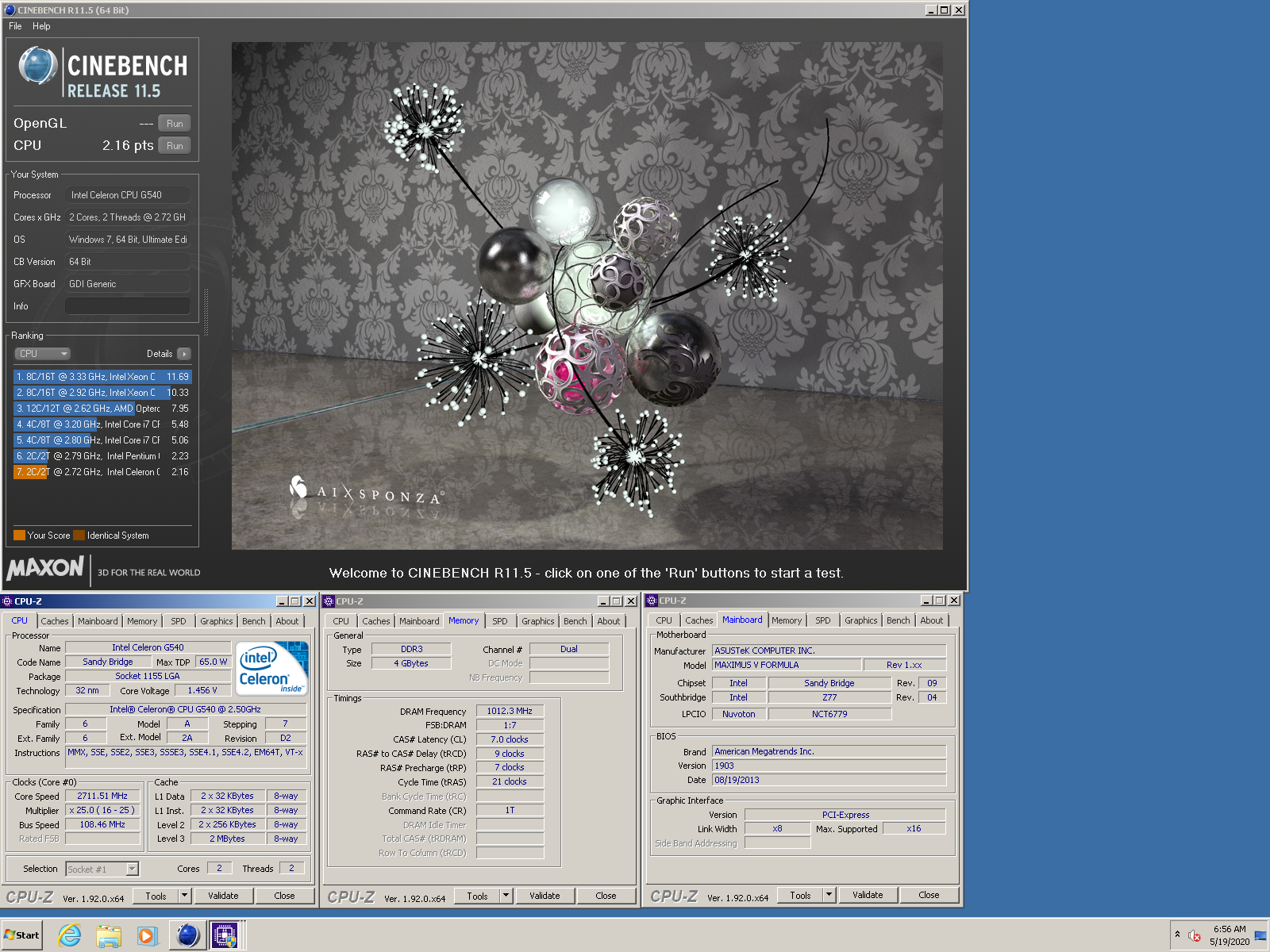Open the File menu in Cinebench

coord(15,26)
